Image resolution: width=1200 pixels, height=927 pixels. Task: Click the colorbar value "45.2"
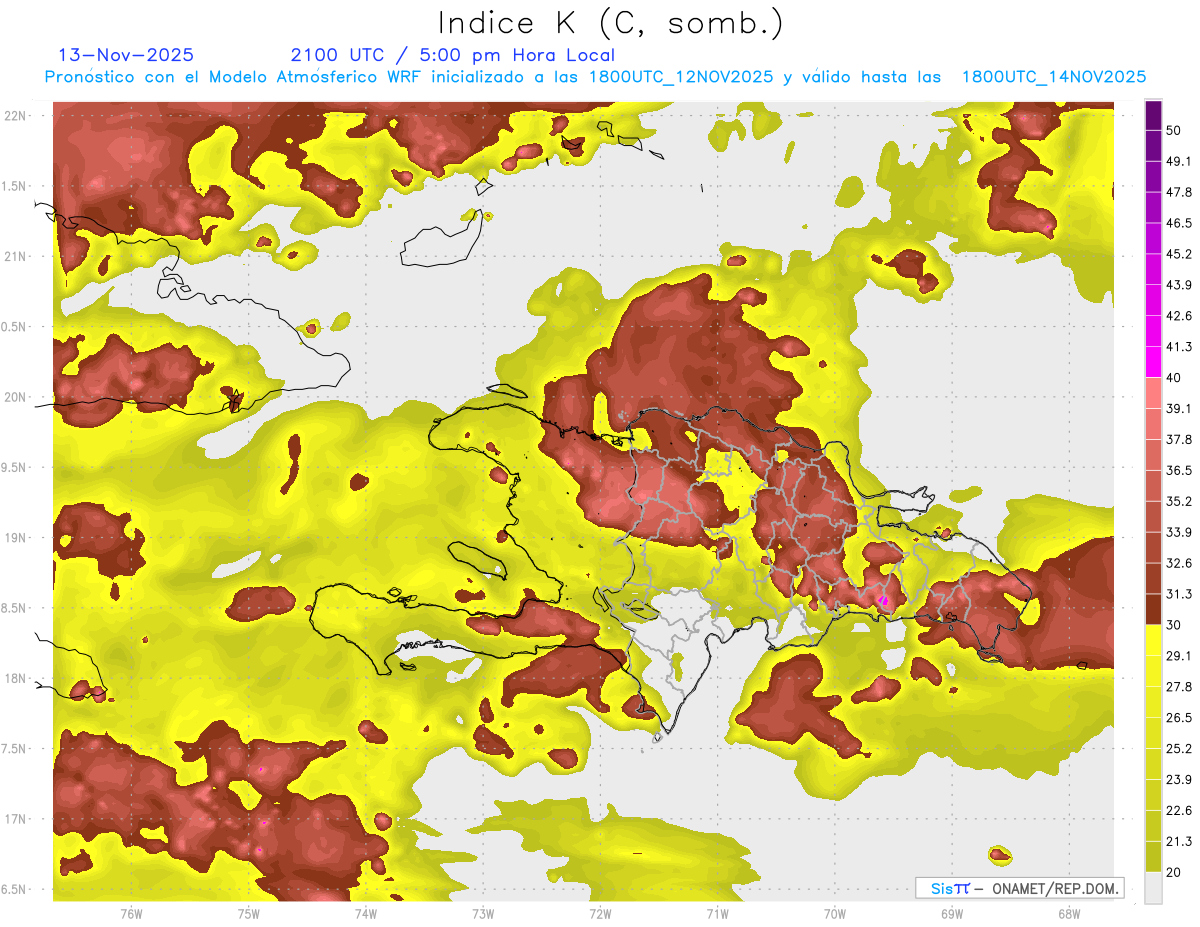pyautogui.click(x=1178, y=254)
